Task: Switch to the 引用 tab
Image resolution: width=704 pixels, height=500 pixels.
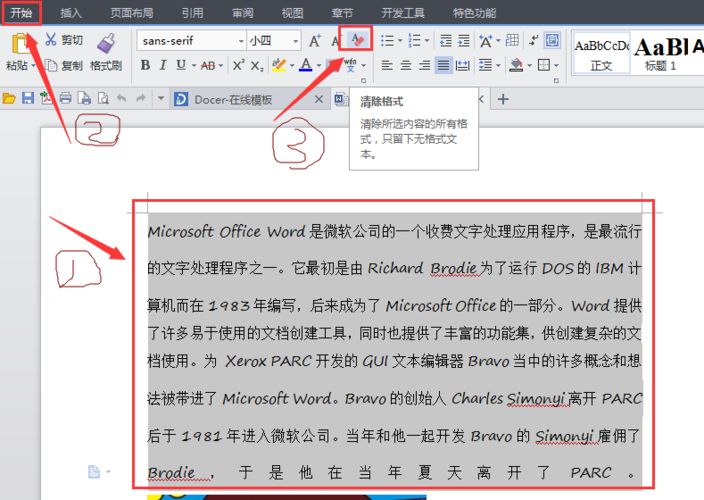Action: tap(193, 13)
